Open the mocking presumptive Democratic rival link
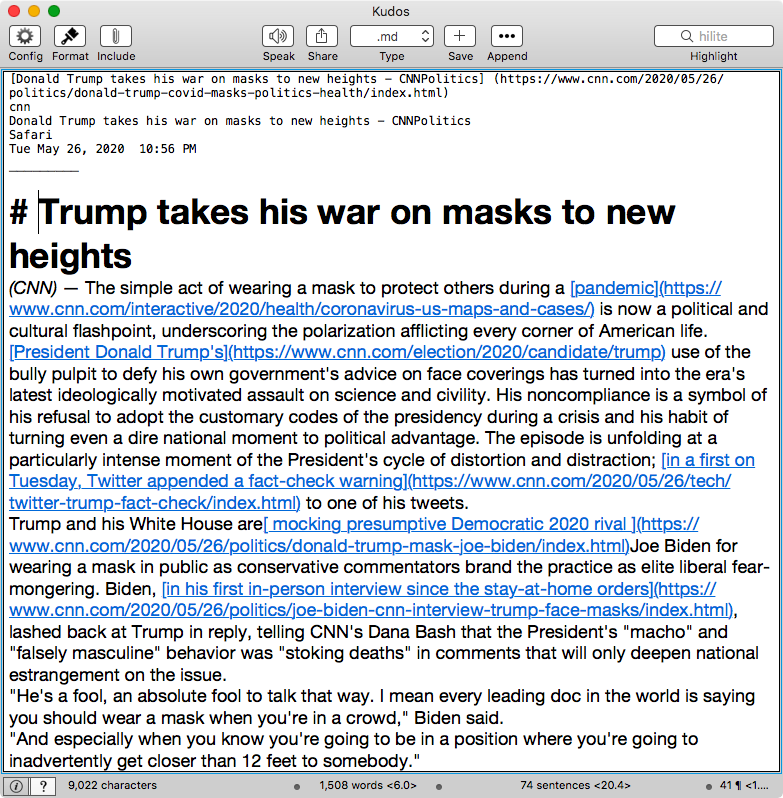Screen dimensions: 783x798 [x=354, y=535]
